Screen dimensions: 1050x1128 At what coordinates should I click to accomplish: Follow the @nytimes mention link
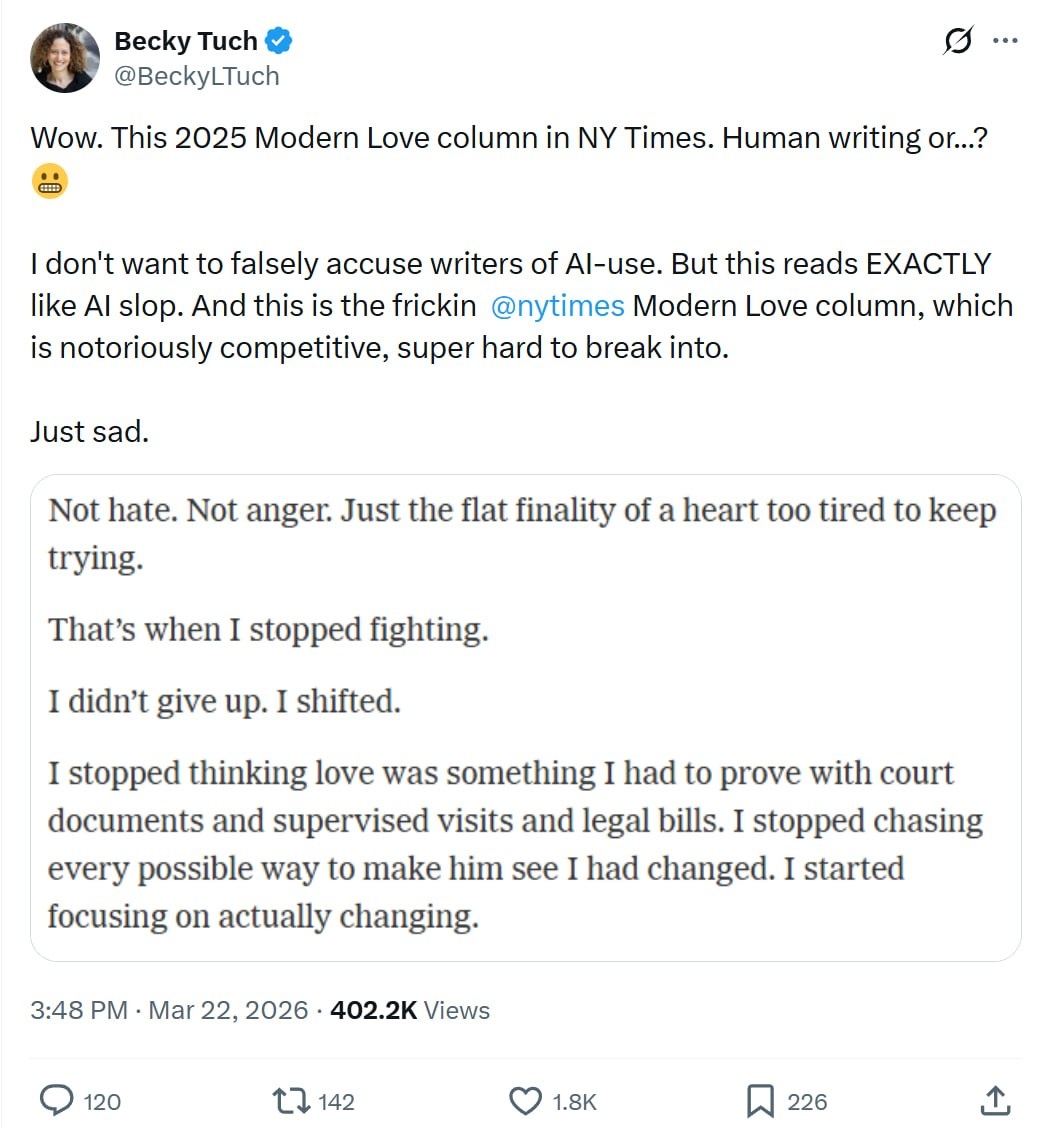[559, 306]
